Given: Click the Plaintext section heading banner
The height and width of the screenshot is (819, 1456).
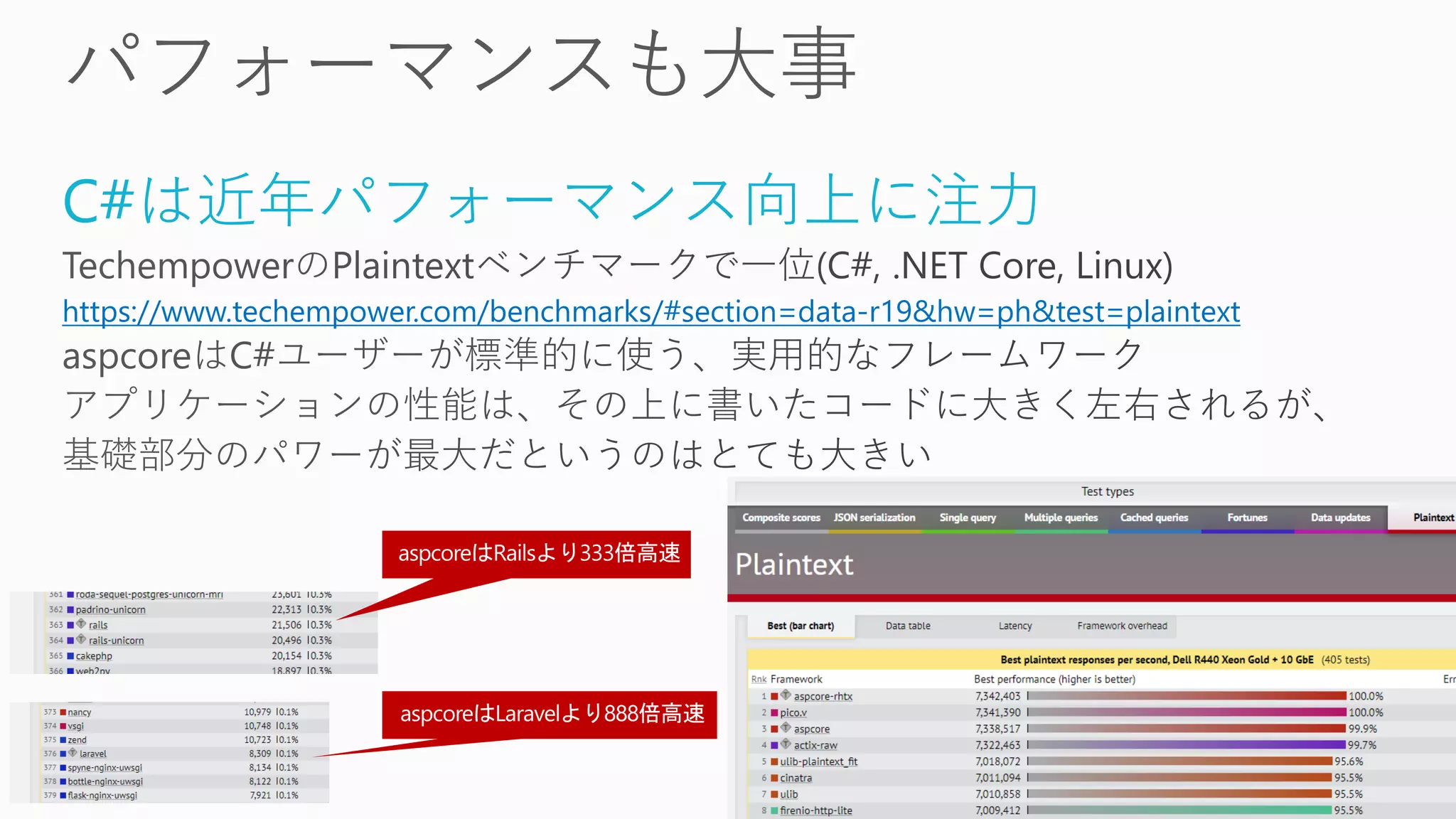Looking at the screenshot, I should [1091, 564].
